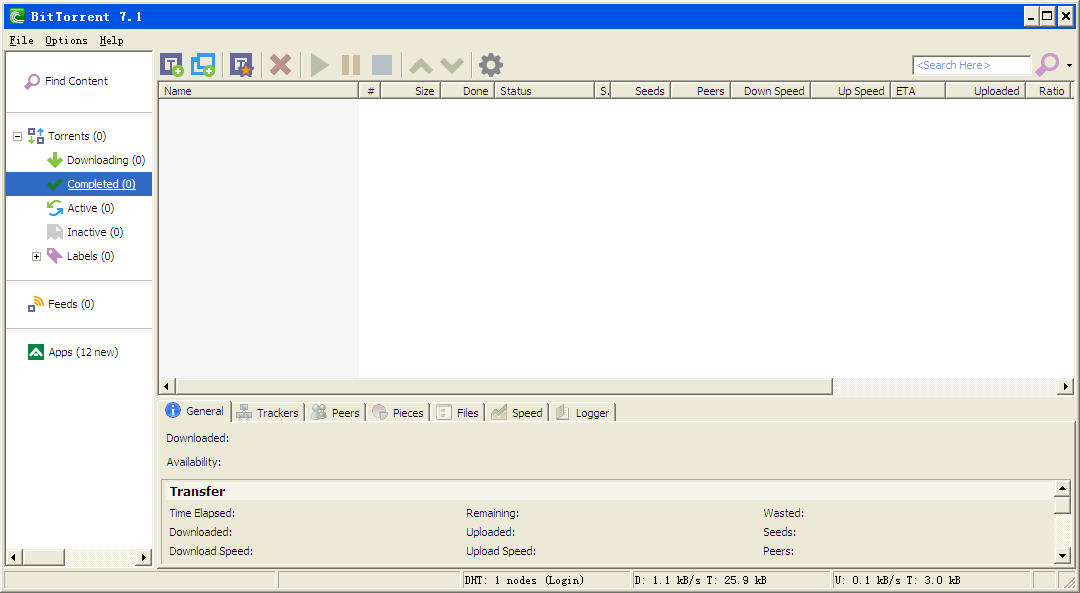The height and width of the screenshot is (593, 1080).
Task: Click the Stop torrent square icon
Action: point(382,65)
